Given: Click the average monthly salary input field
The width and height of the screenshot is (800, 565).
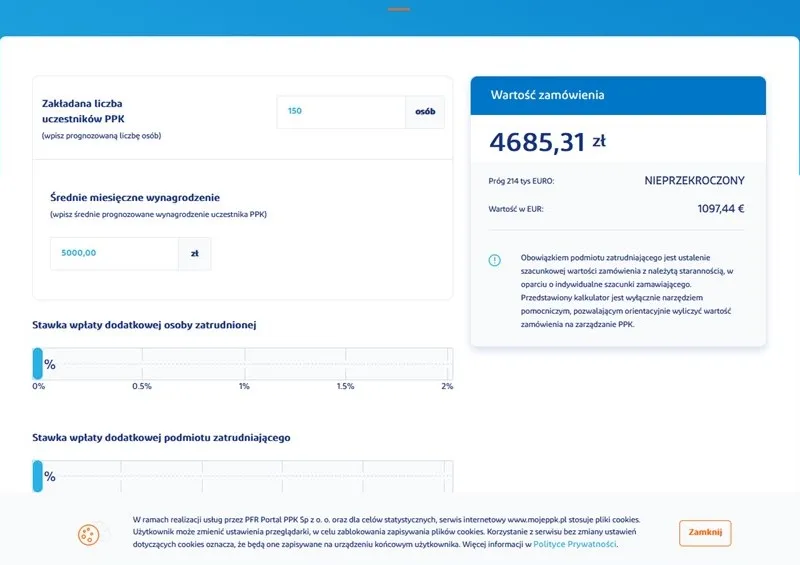Looking at the screenshot, I should click(114, 254).
